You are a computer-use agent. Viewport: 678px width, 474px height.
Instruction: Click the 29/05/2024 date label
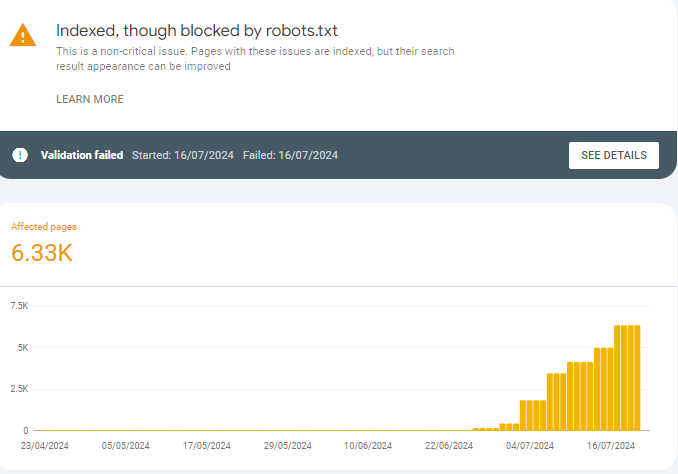[x=288, y=445]
